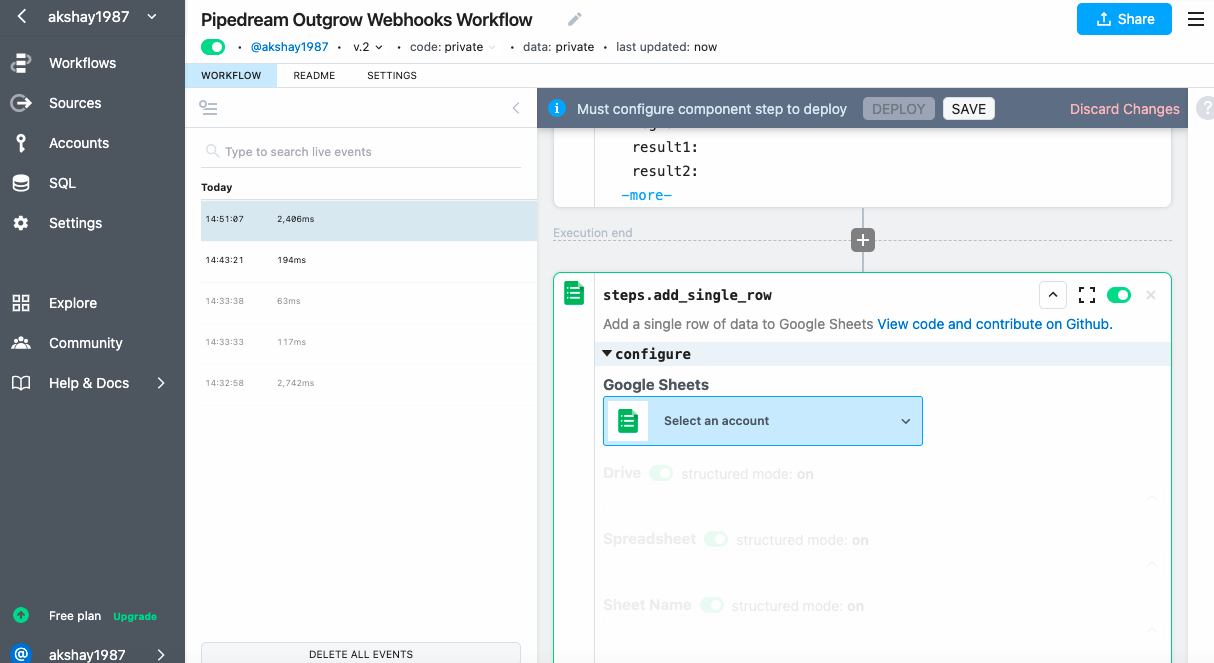Screen dimensions: 1214x663
Task: Click the DEPLOY button
Action: point(899,109)
